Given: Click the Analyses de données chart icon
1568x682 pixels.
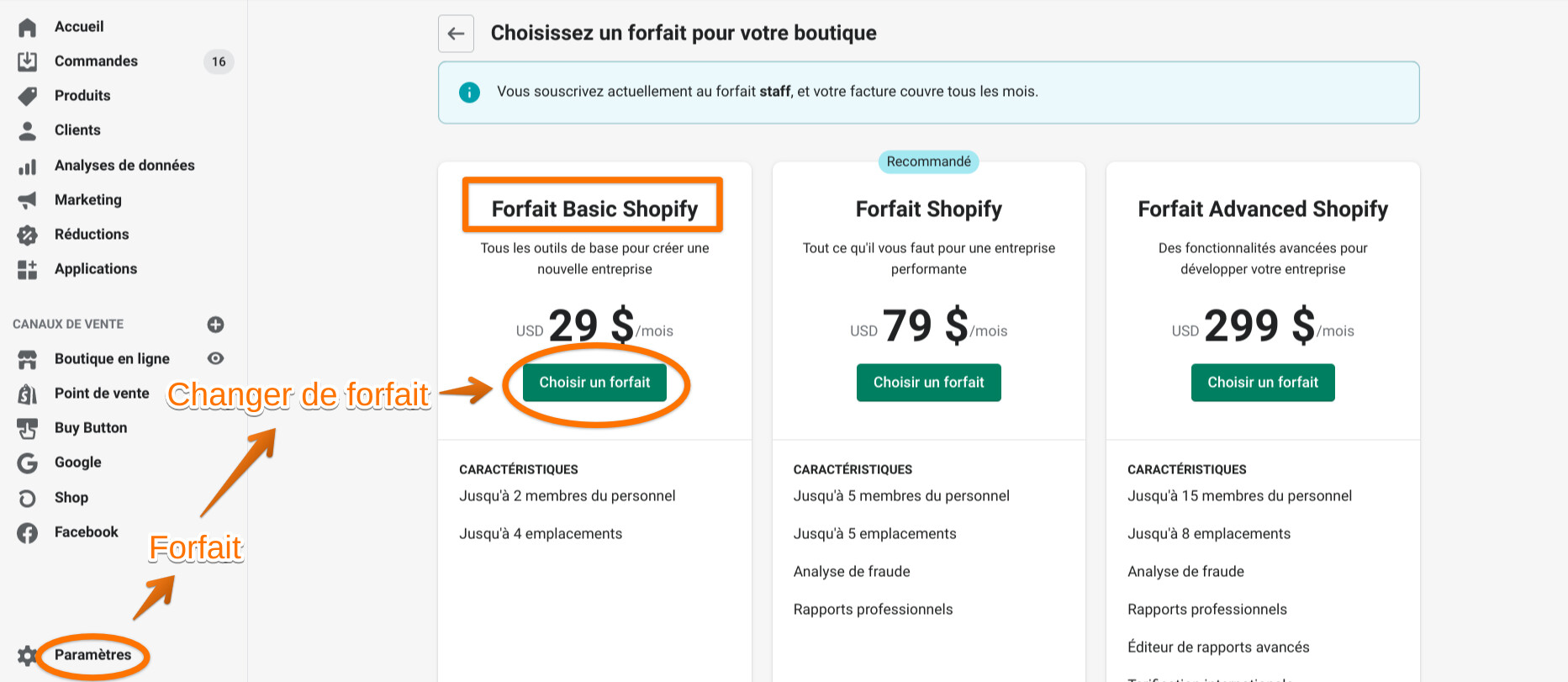Looking at the screenshot, I should (x=28, y=167).
